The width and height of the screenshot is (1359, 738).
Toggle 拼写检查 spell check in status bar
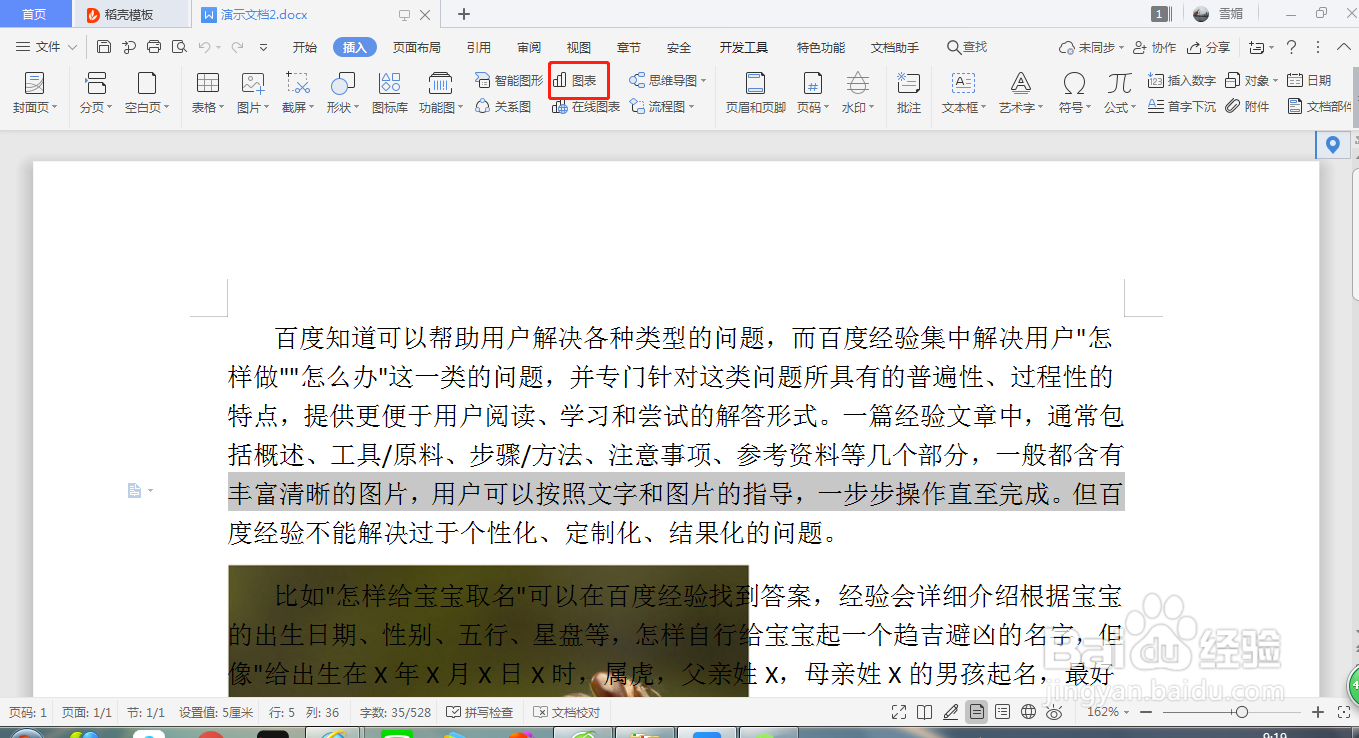coord(479,712)
